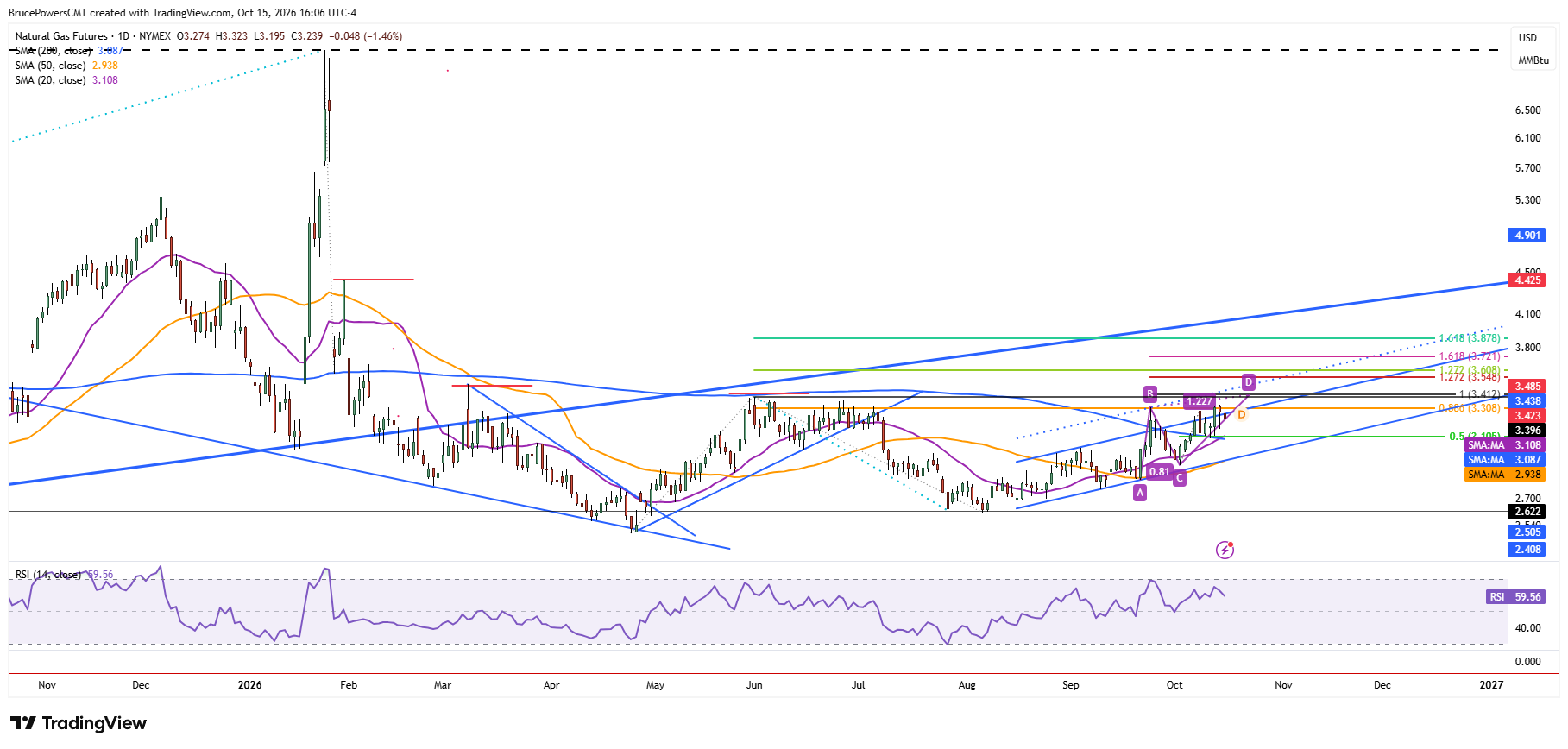This screenshot has width=1568, height=749.
Task: Click the blue 3.438 price label
Action: pyautogui.click(x=1526, y=401)
